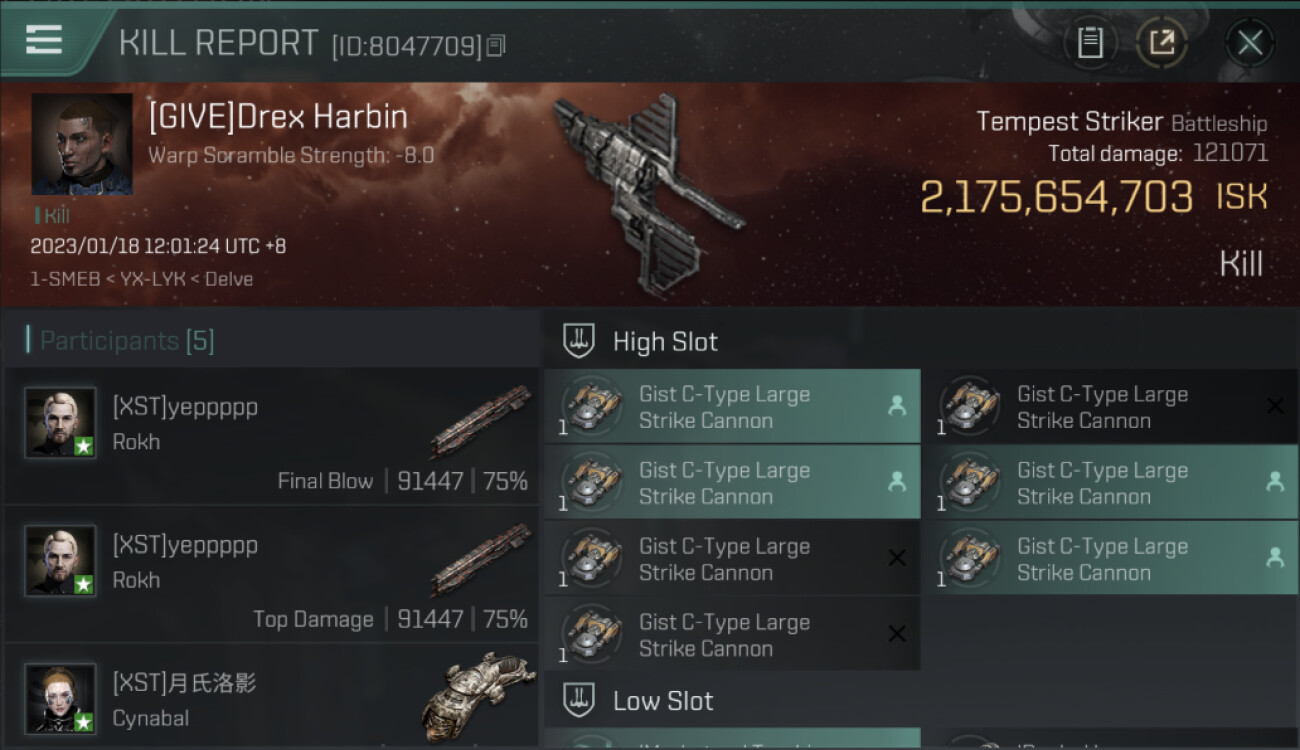Select the Final Blow yeppppp participant
Viewport: 1300px width, 750px height.
pyautogui.click(x=272, y=438)
